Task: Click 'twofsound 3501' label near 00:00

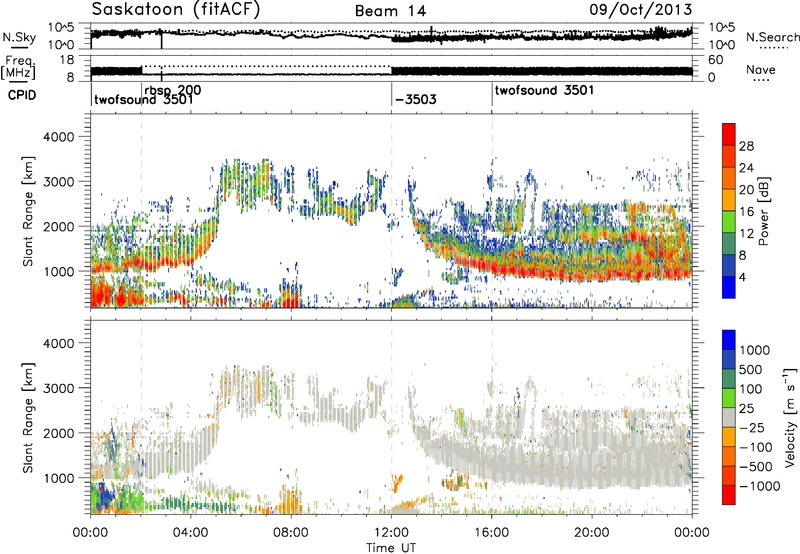Action: tap(144, 99)
